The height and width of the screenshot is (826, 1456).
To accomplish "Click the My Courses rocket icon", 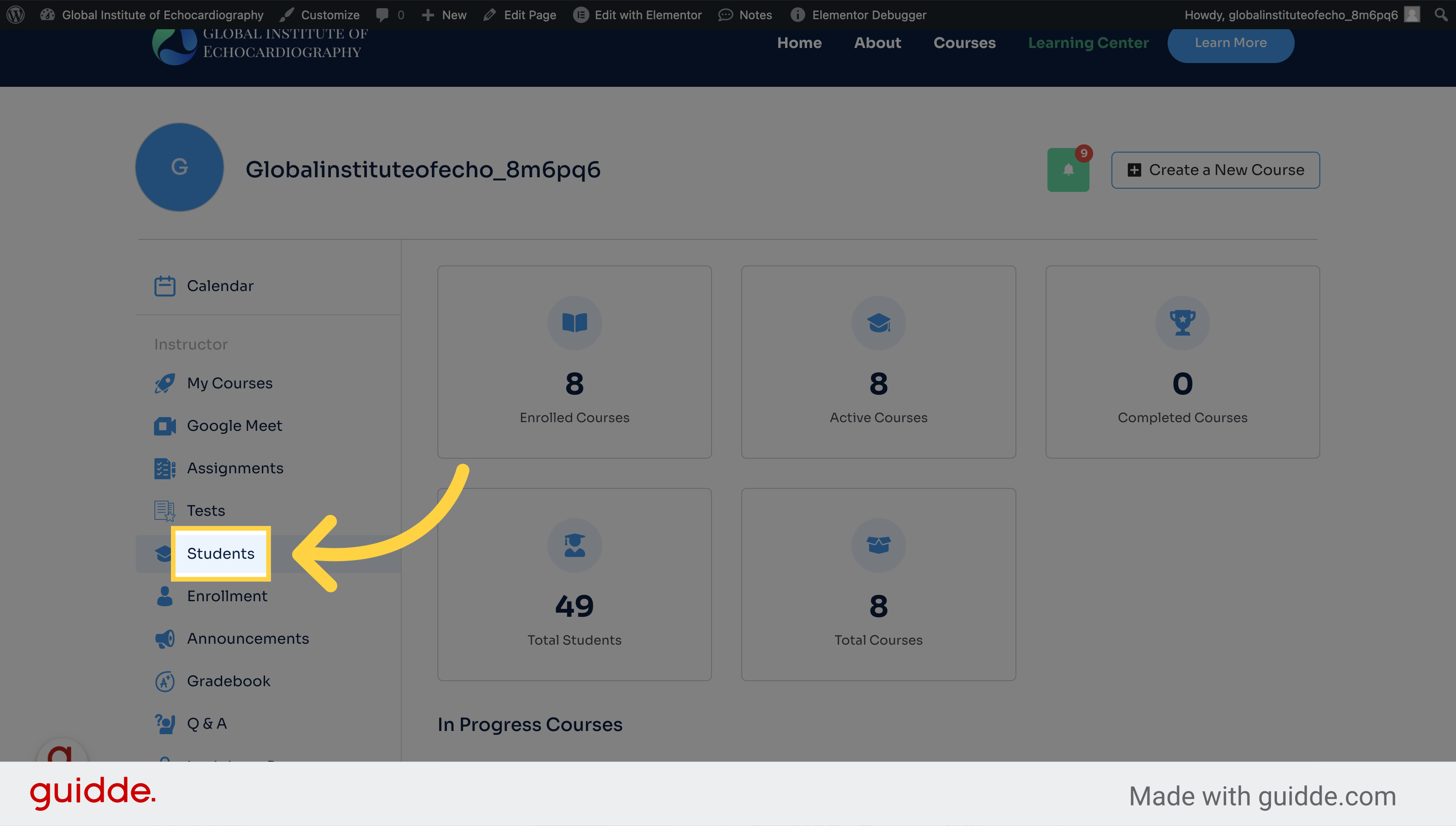I will (165, 383).
